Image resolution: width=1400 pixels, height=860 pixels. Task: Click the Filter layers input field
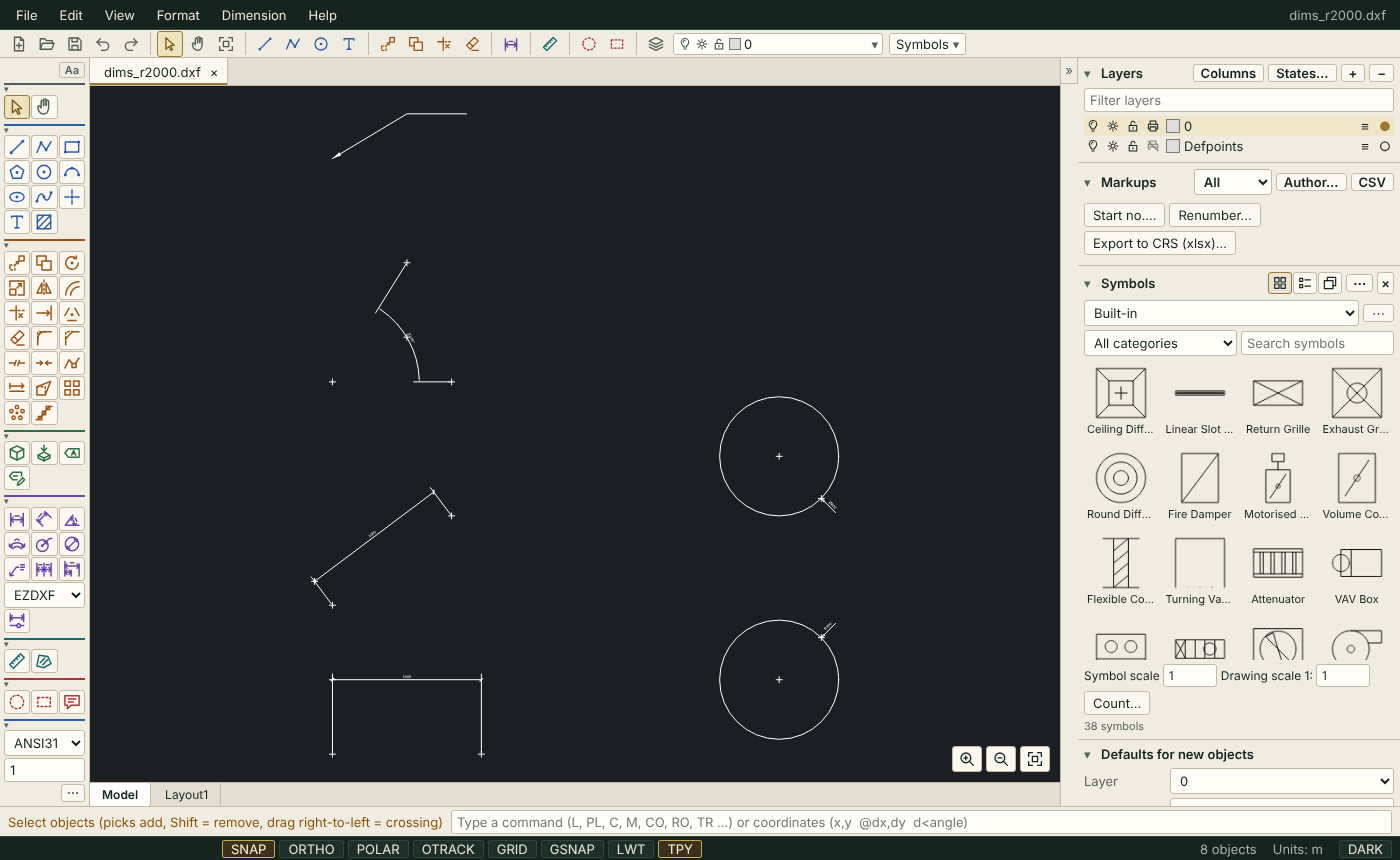pos(1238,100)
